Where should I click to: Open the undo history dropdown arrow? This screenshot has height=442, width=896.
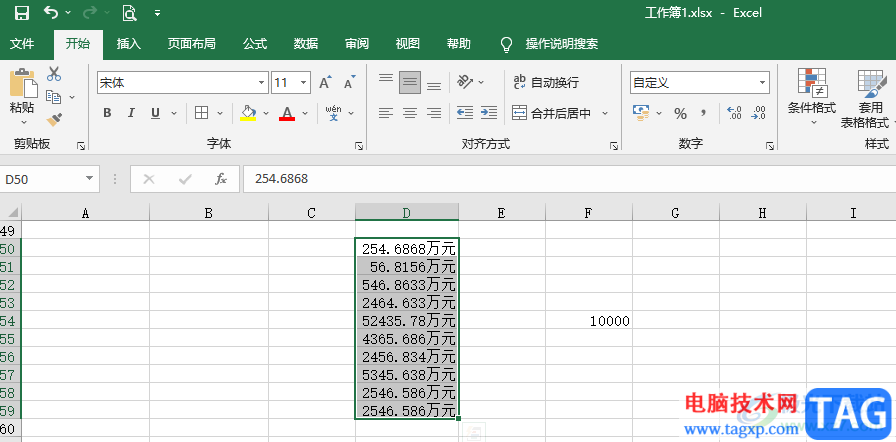pos(69,13)
